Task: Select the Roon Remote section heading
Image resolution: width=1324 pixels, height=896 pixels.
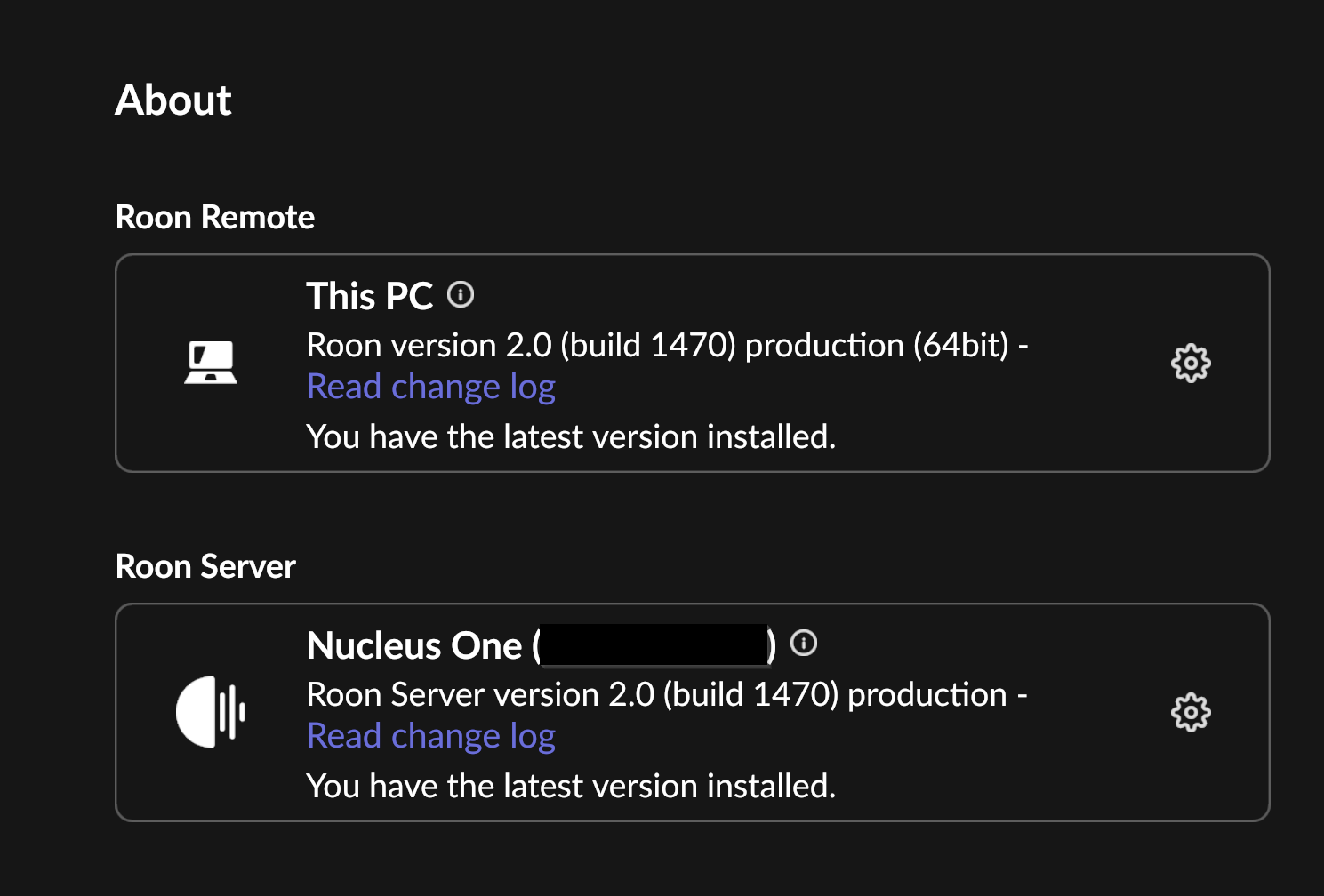Action: [x=215, y=217]
